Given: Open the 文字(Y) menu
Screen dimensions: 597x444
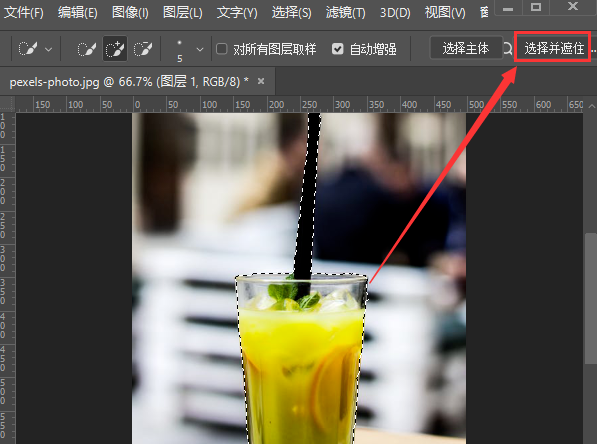Looking at the screenshot, I should 237,13.
